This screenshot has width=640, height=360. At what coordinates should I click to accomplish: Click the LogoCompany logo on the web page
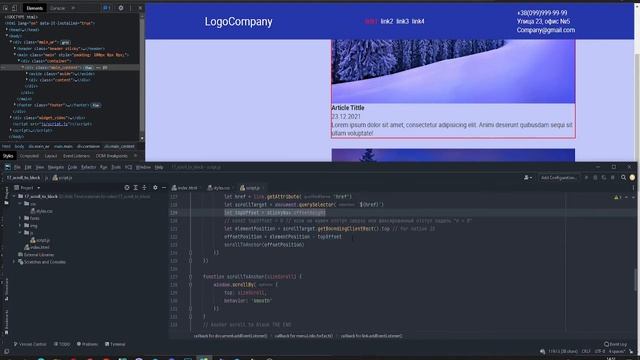tap(238, 22)
